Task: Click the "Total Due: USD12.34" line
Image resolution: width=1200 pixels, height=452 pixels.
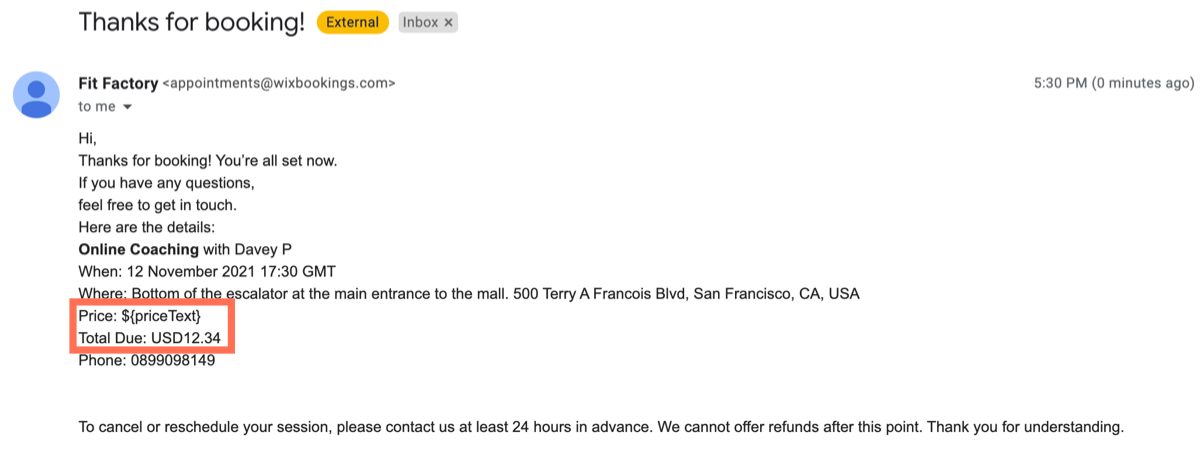Action: tap(149, 338)
